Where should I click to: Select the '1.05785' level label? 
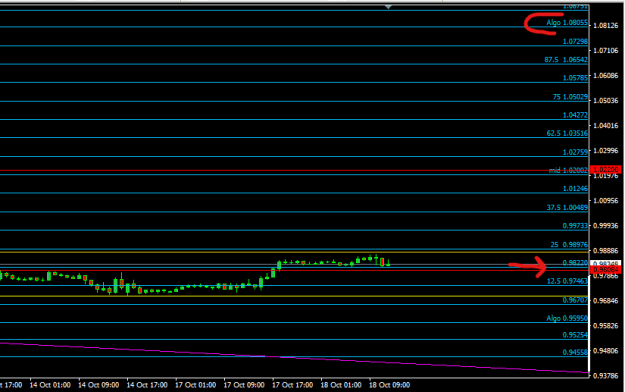point(575,78)
